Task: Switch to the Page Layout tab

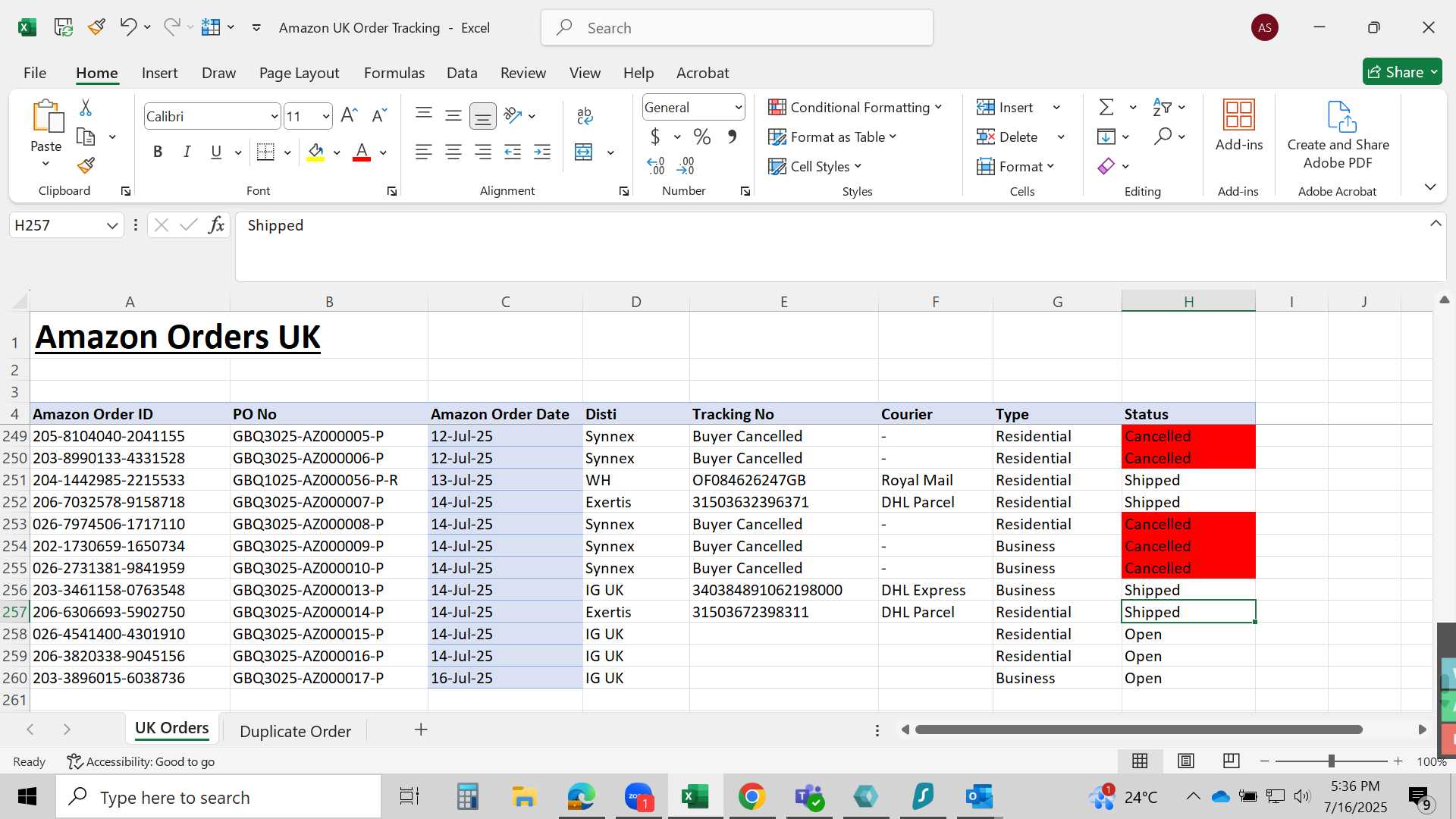Action: pyautogui.click(x=299, y=73)
